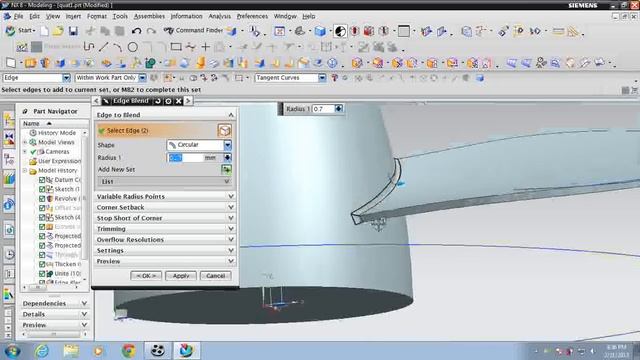This screenshot has width=640, height=360.
Task: Click the Edge Blend dialog settings gear icon
Action: point(168,101)
